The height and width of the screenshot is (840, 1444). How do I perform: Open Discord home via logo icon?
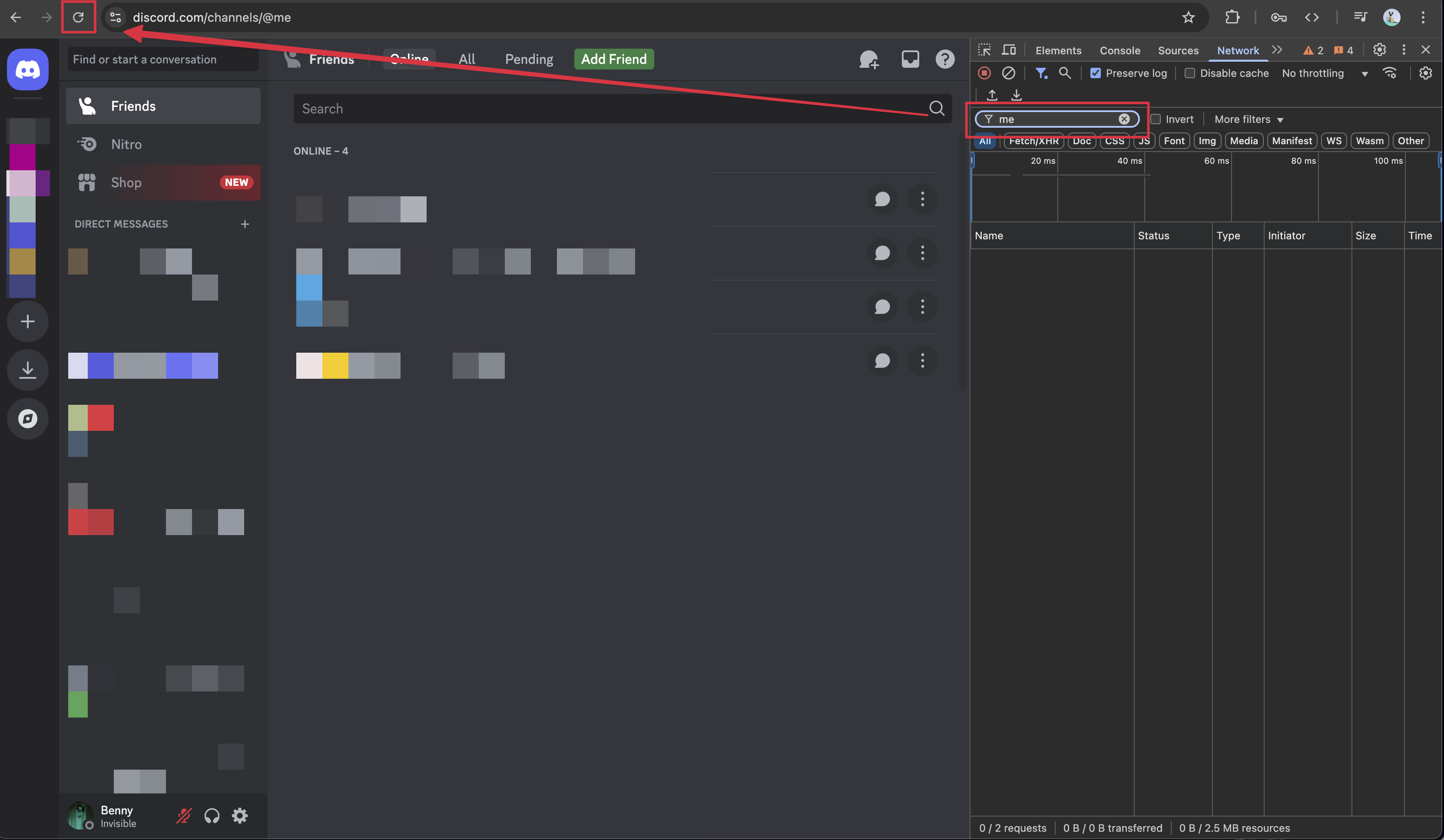27,69
